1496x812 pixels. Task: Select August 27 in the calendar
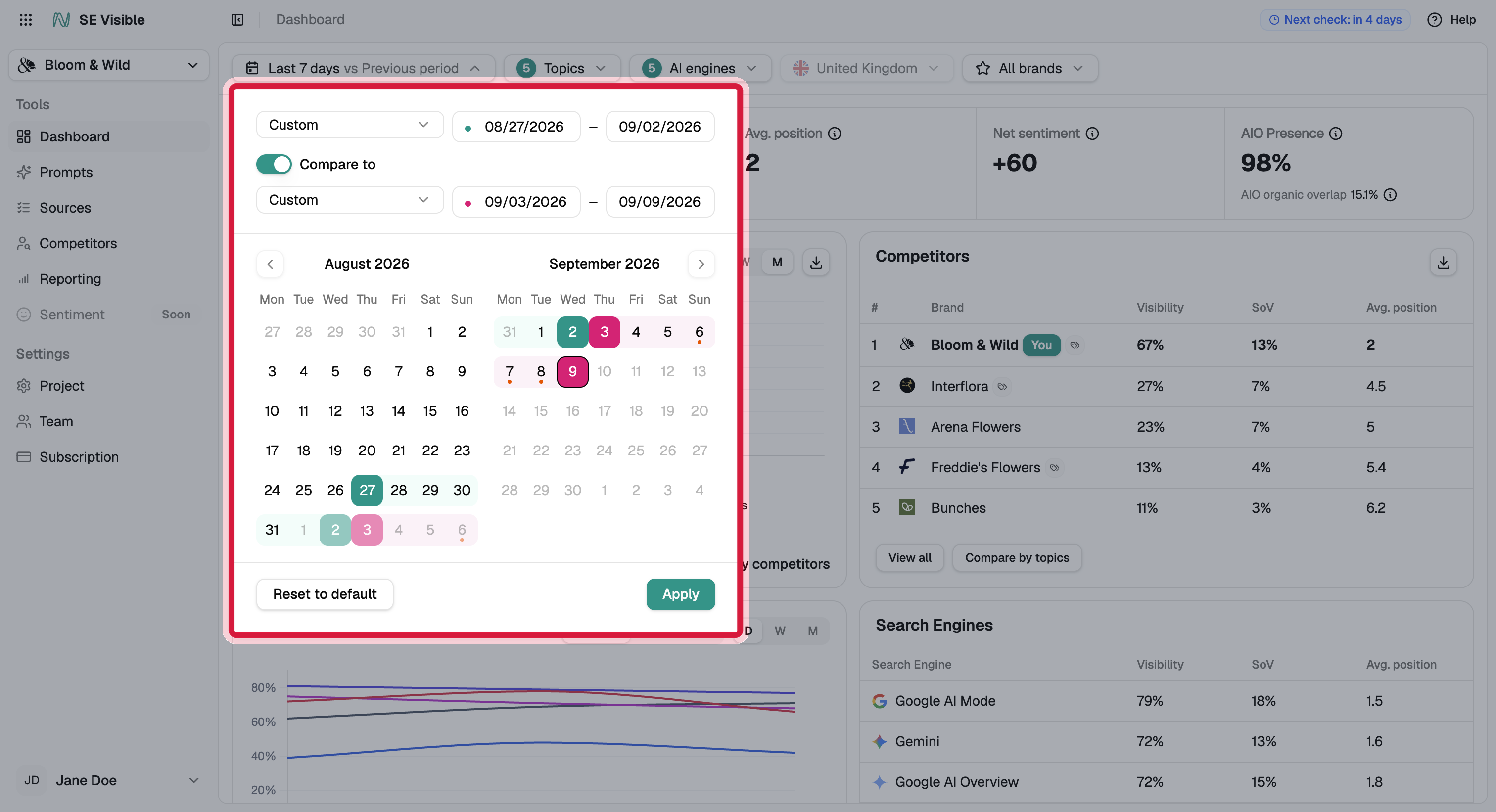367,491
